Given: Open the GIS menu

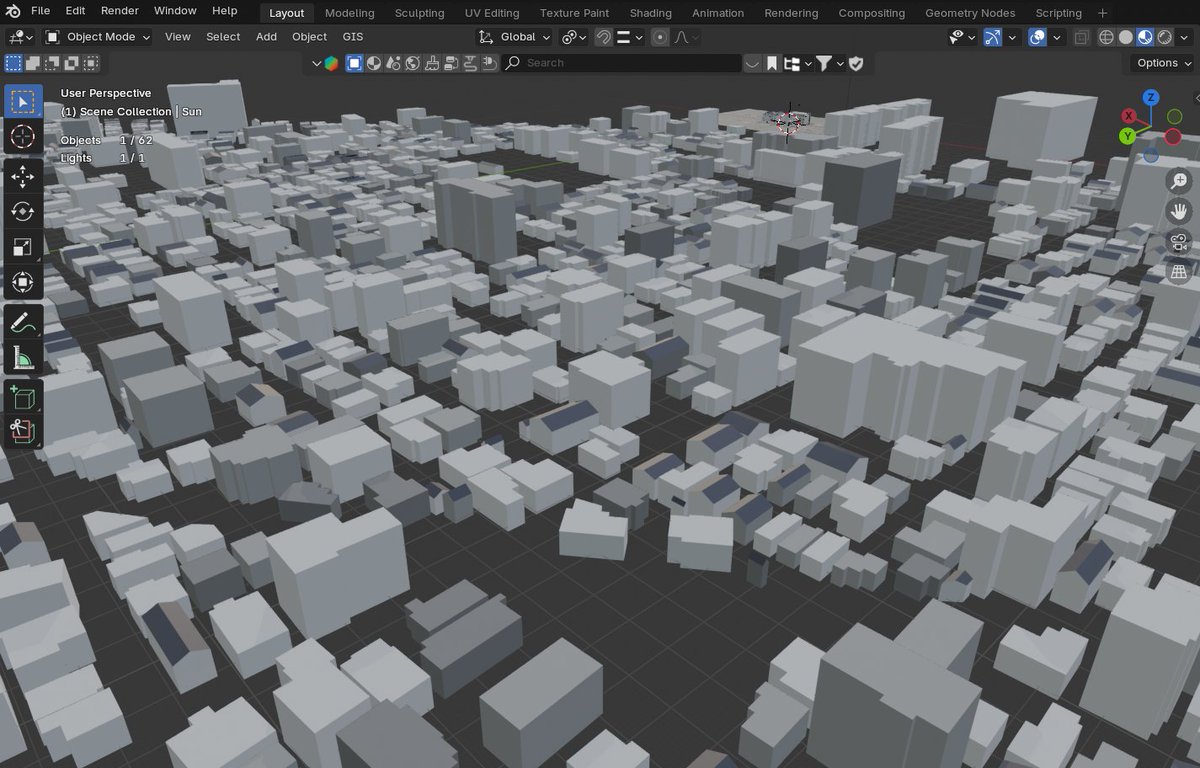Looking at the screenshot, I should pos(353,37).
